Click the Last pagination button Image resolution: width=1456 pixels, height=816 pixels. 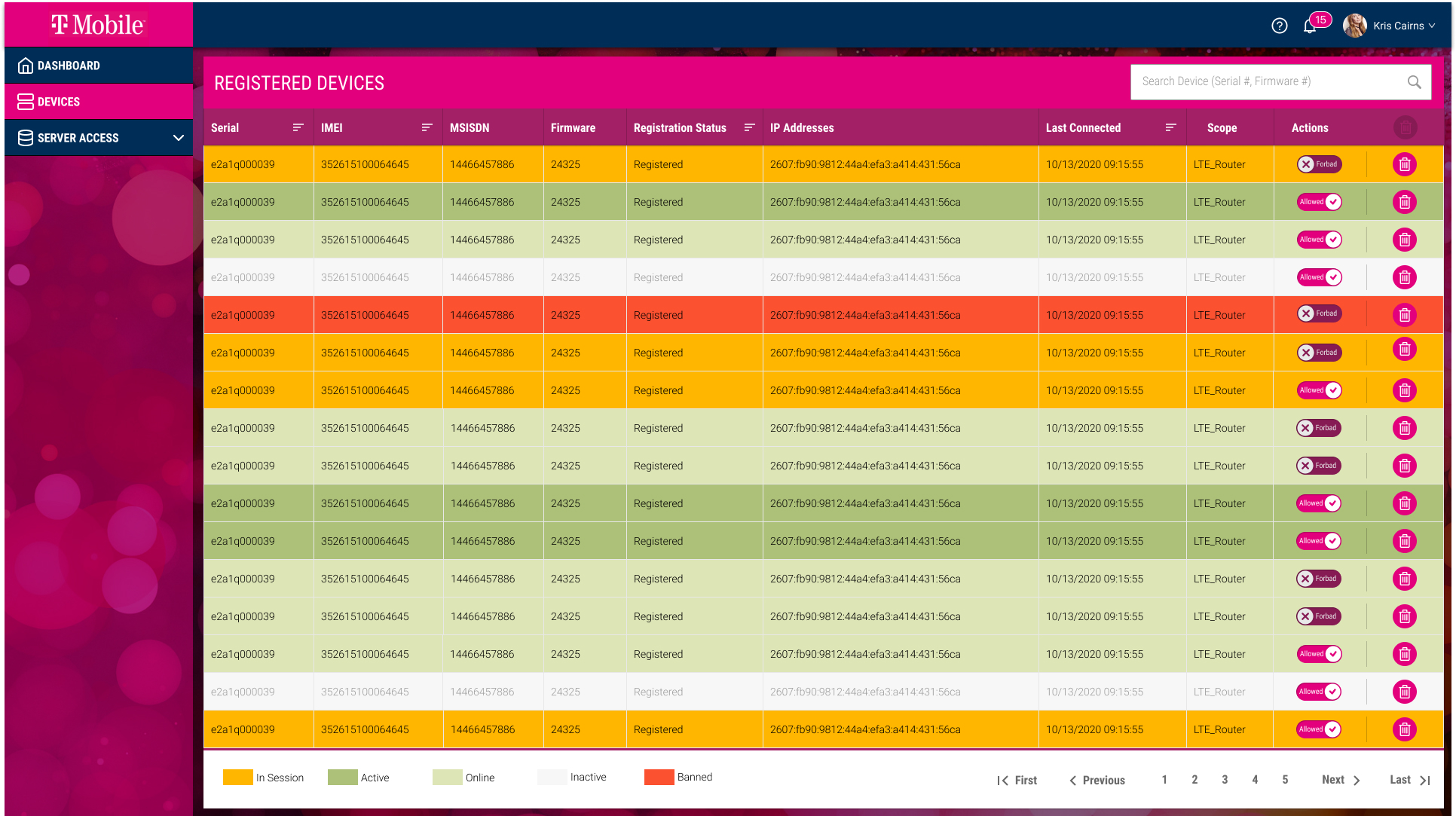(x=1410, y=780)
